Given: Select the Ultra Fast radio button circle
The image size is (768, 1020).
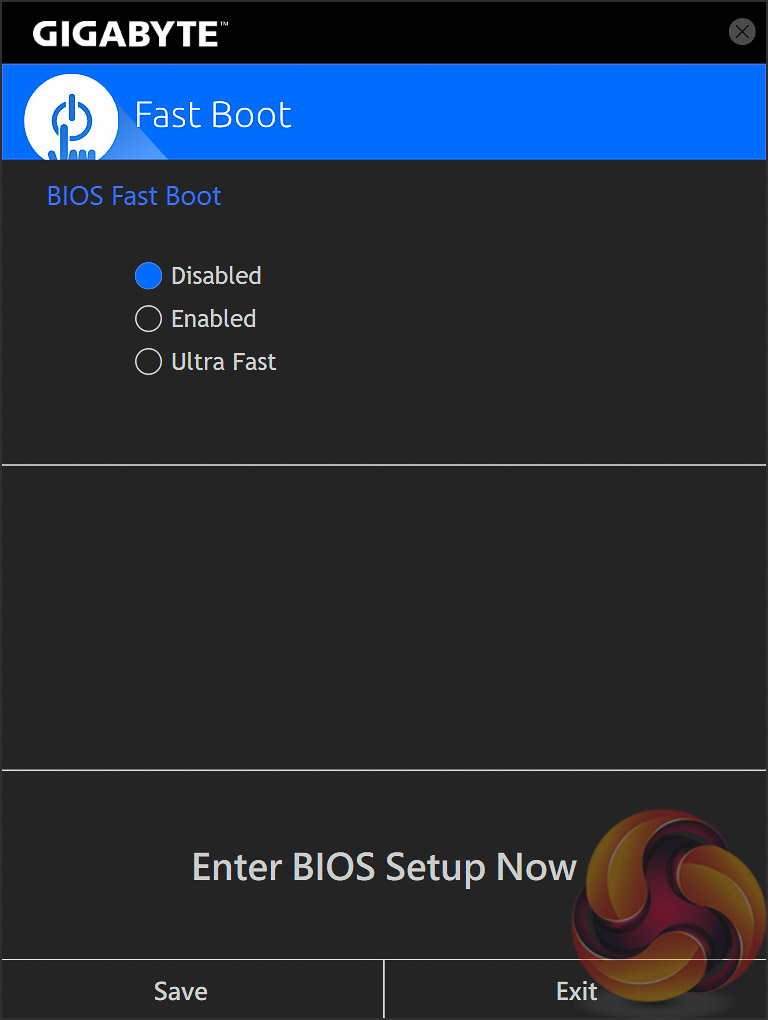Looking at the screenshot, I should [x=148, y=362].
